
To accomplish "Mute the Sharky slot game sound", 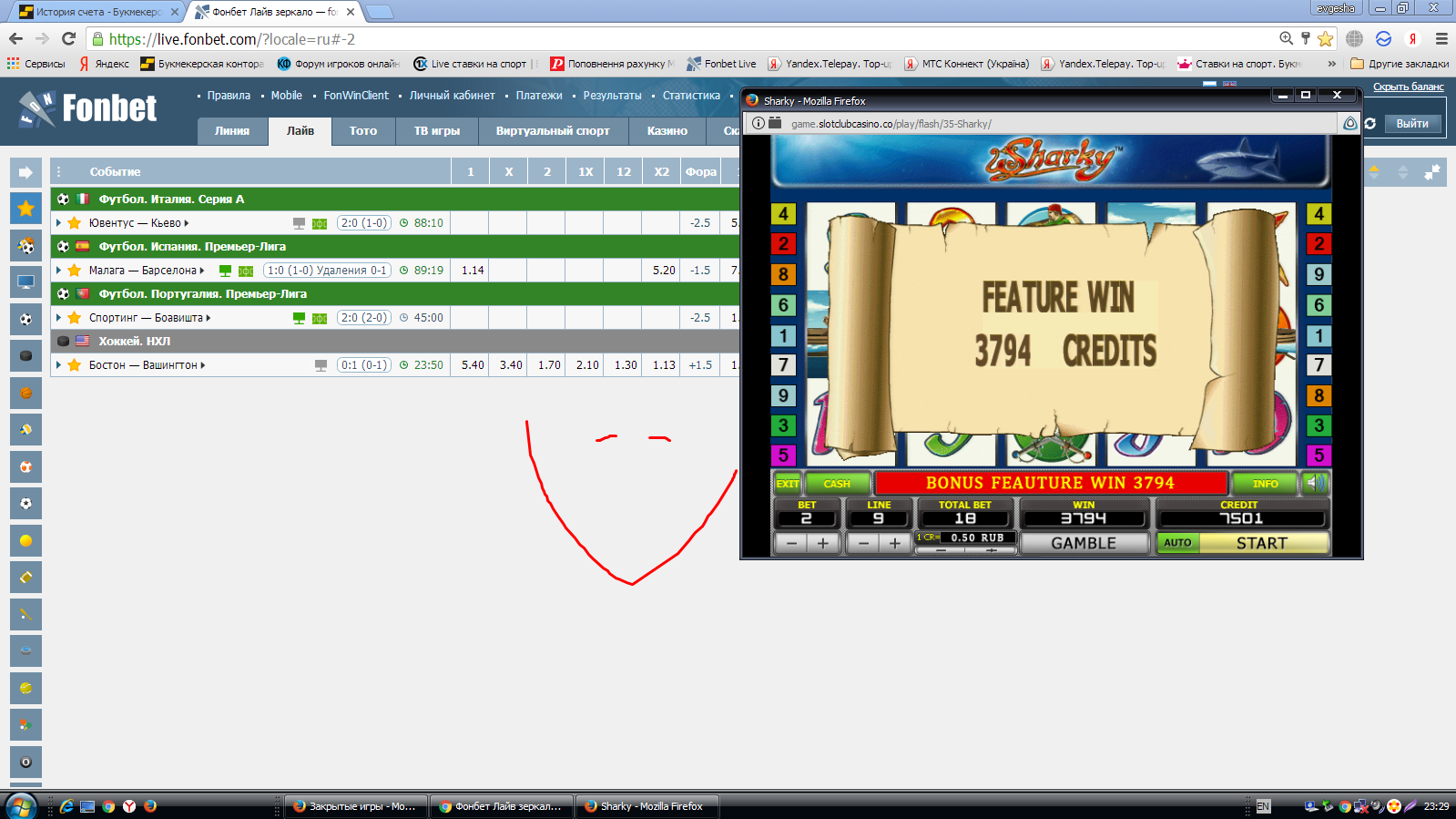I will [x=1316, y=483].
